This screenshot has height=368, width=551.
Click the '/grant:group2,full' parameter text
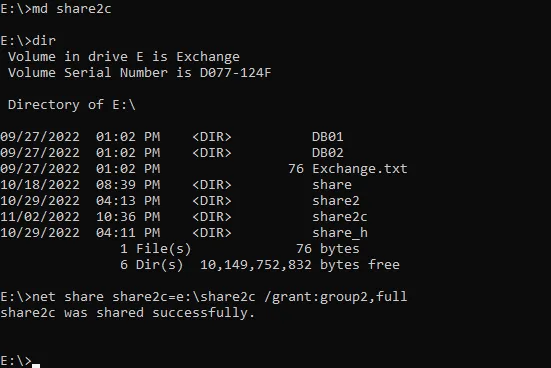pos(336,297)
